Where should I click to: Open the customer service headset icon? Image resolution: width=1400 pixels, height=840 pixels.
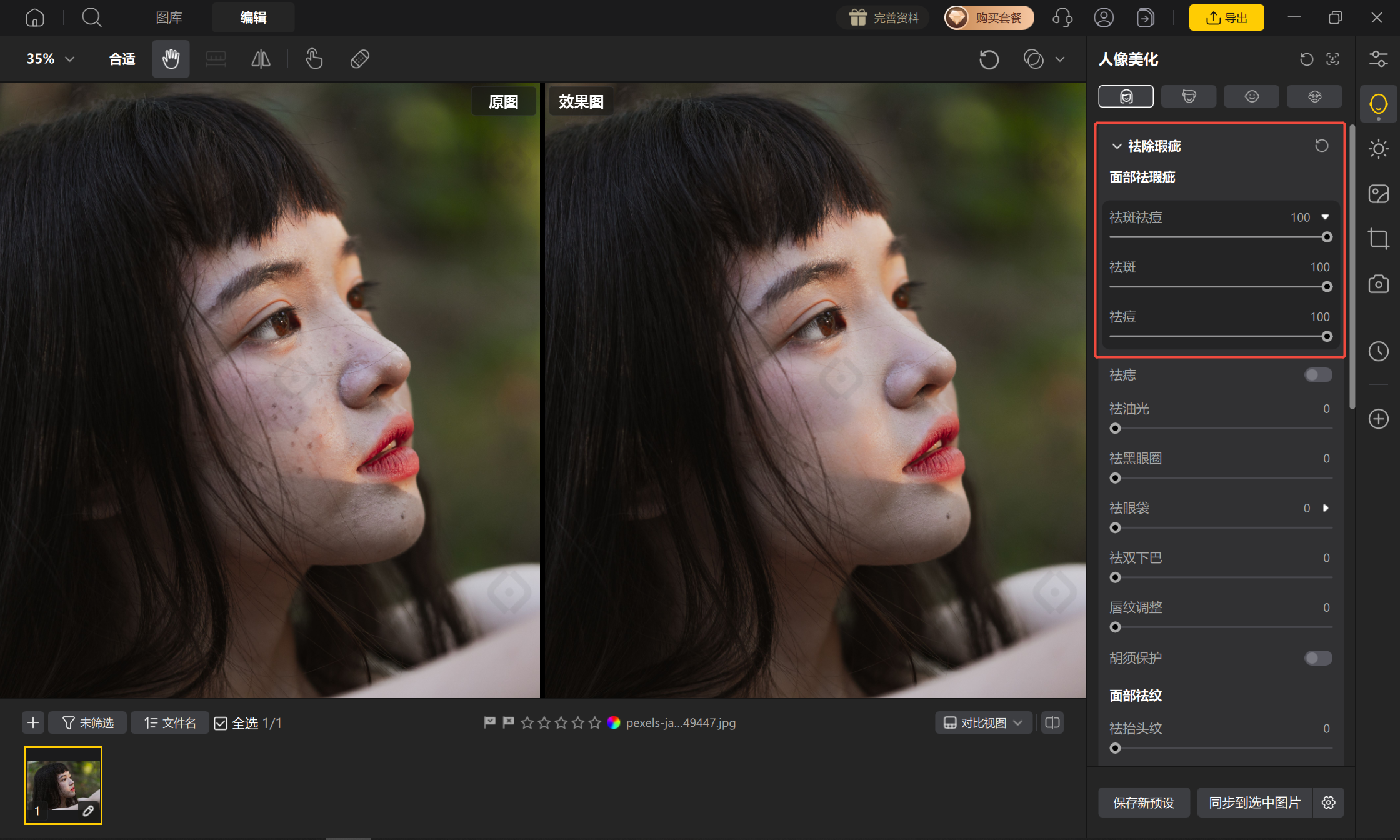pos(1062,17)
